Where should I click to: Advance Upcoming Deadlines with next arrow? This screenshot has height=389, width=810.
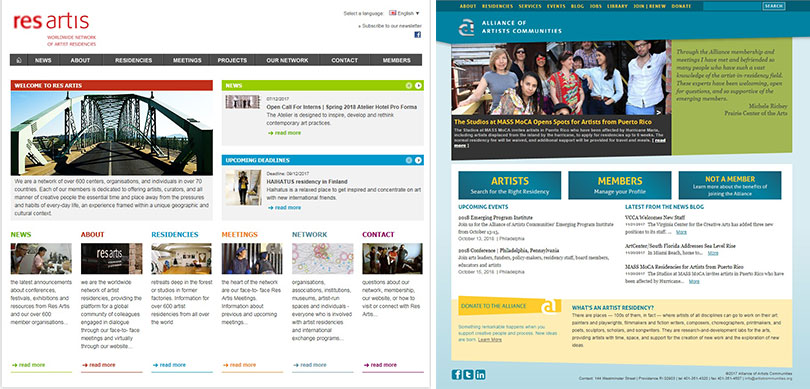click(418, 160)
